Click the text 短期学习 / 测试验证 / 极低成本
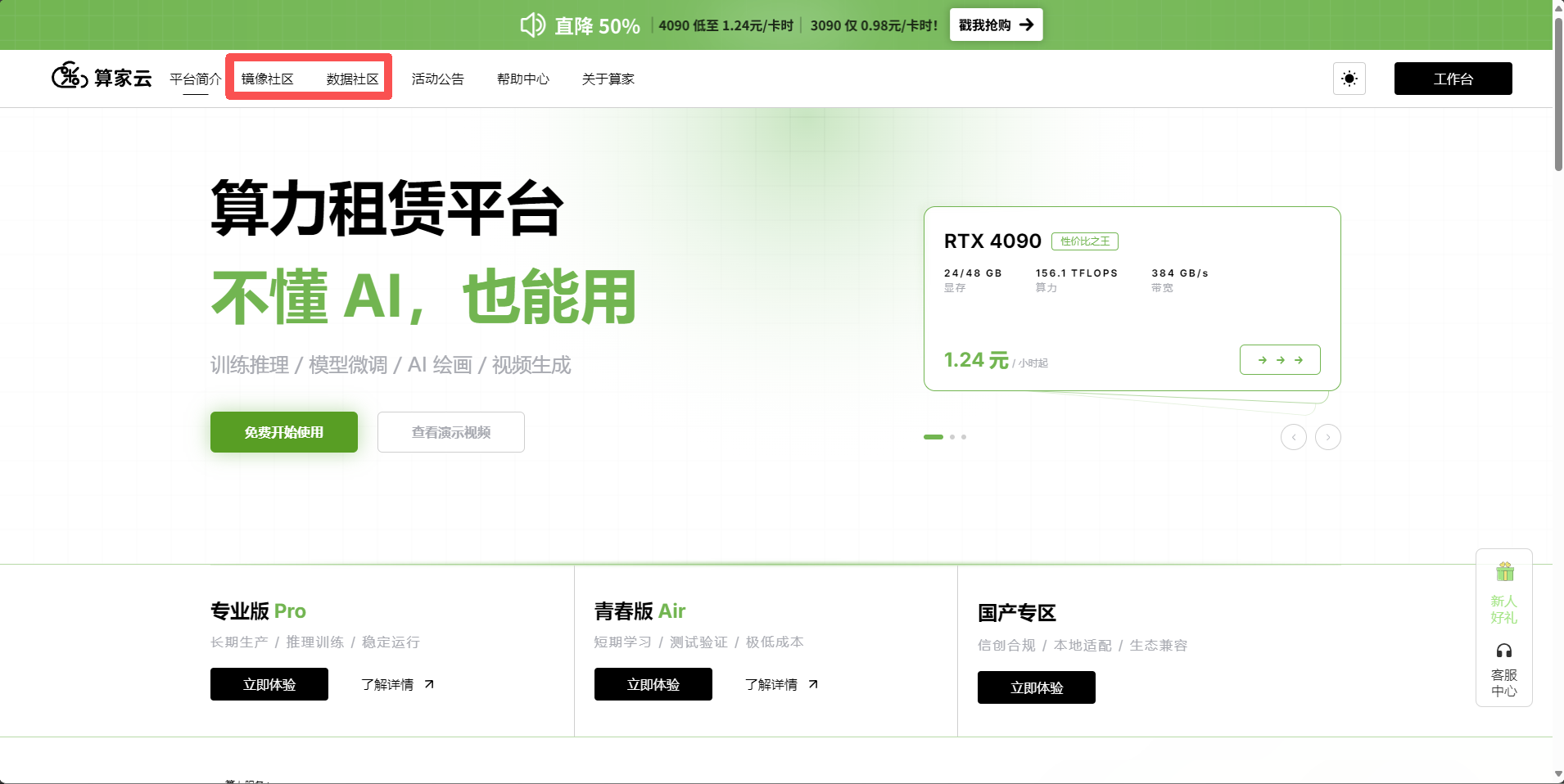Screen dimensions: 1564x784 (699, 642)
